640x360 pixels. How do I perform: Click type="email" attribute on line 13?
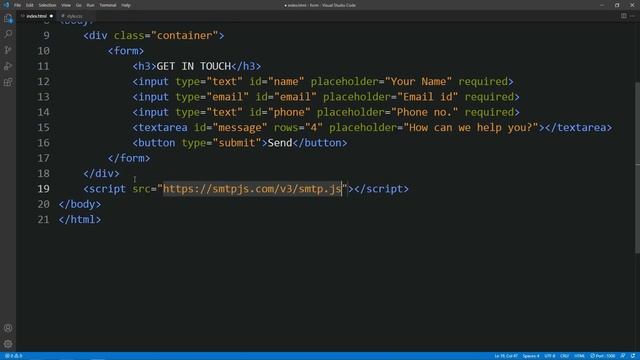tap(212, 97)
